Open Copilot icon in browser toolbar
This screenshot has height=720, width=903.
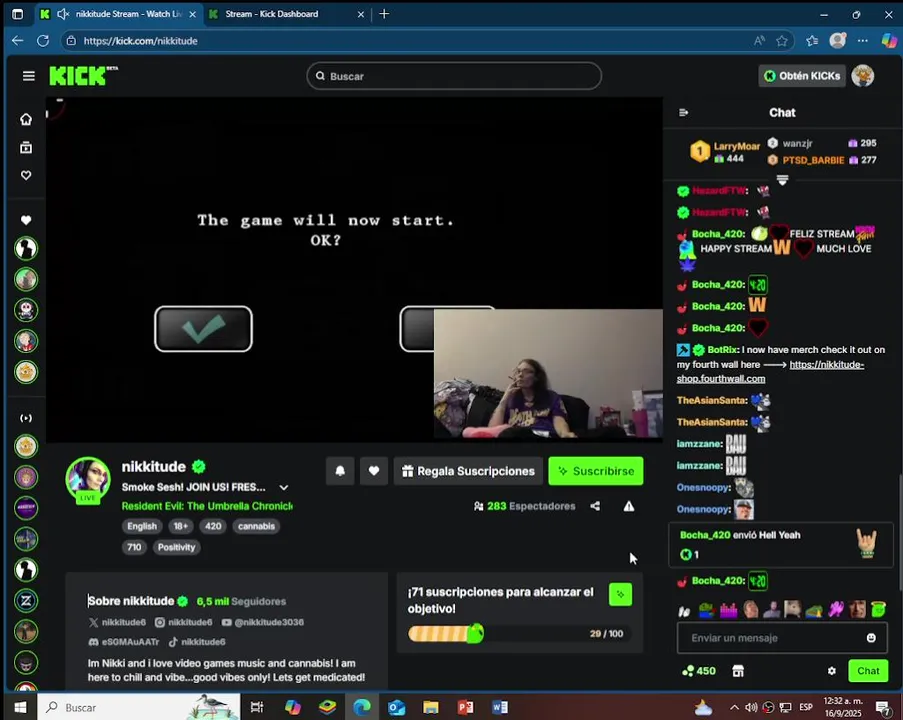(889, 40)
